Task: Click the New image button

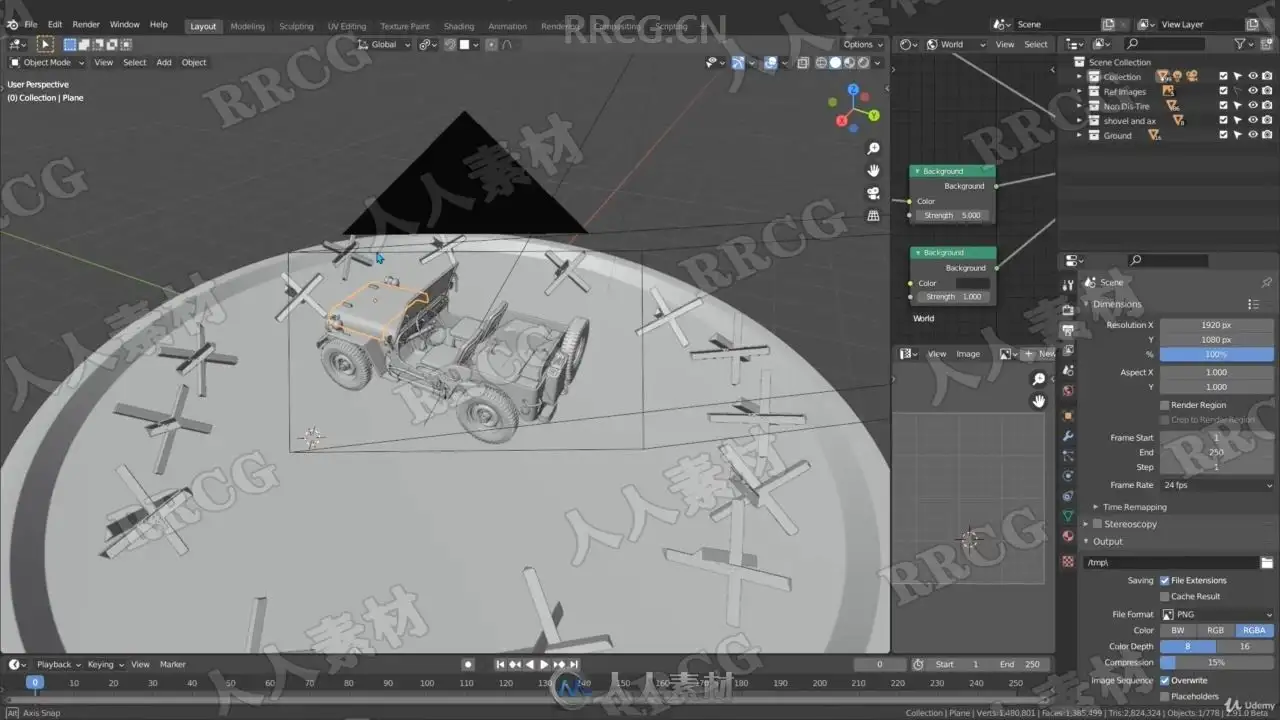Action: 1040,353
